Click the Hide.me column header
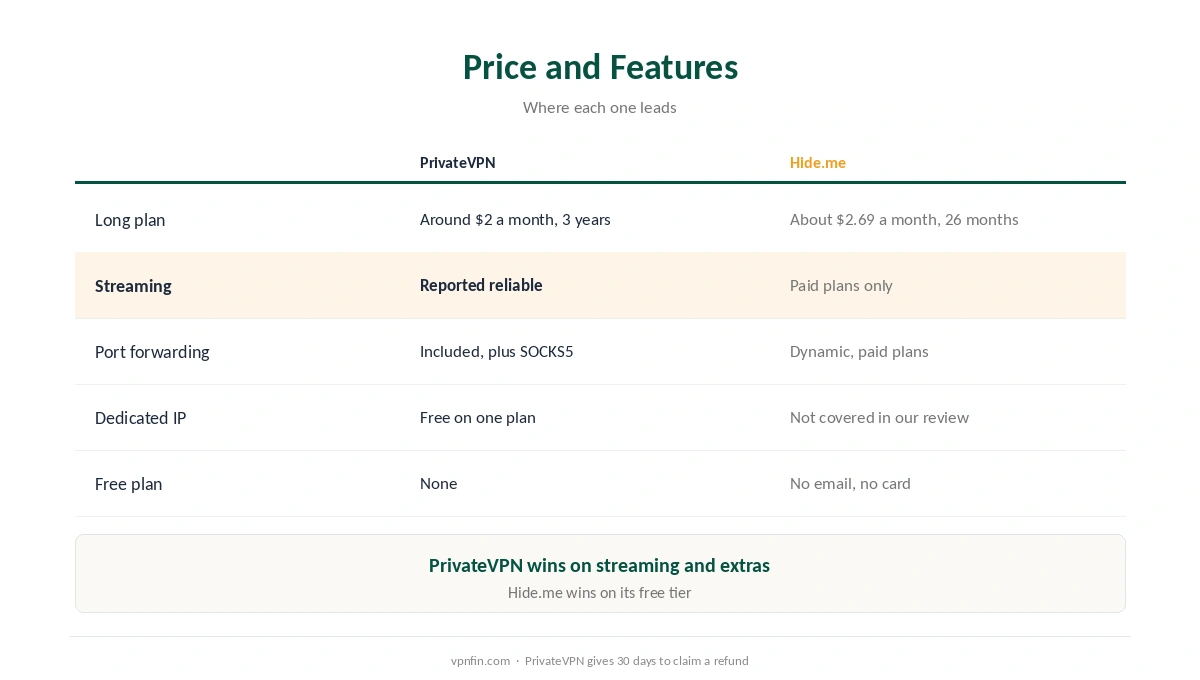1200x680 pixels. pos(818,162)
